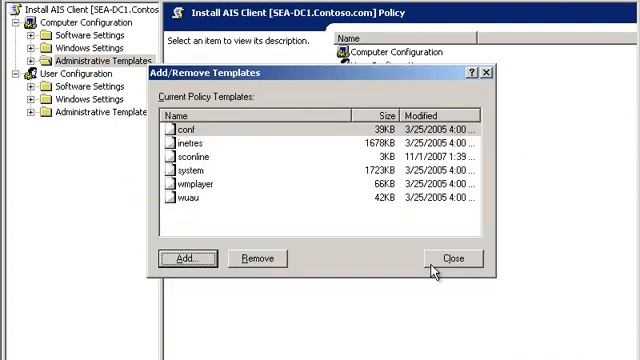
Task: Click the Install AIS Client policy root icon
Action: (x=16, y=9)
